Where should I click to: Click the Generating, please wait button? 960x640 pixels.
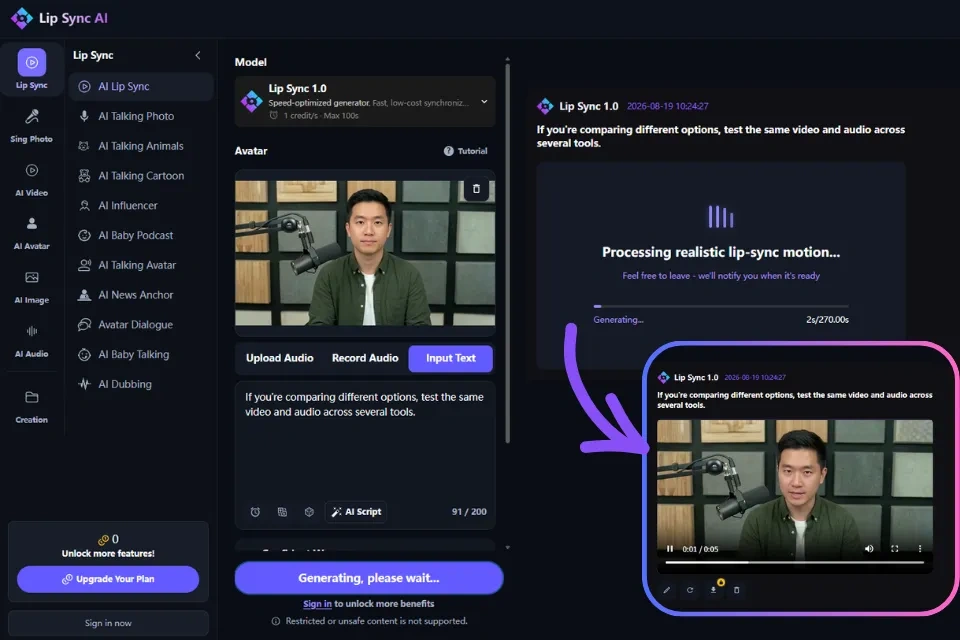pyautogui.click(x=369, y=578)
